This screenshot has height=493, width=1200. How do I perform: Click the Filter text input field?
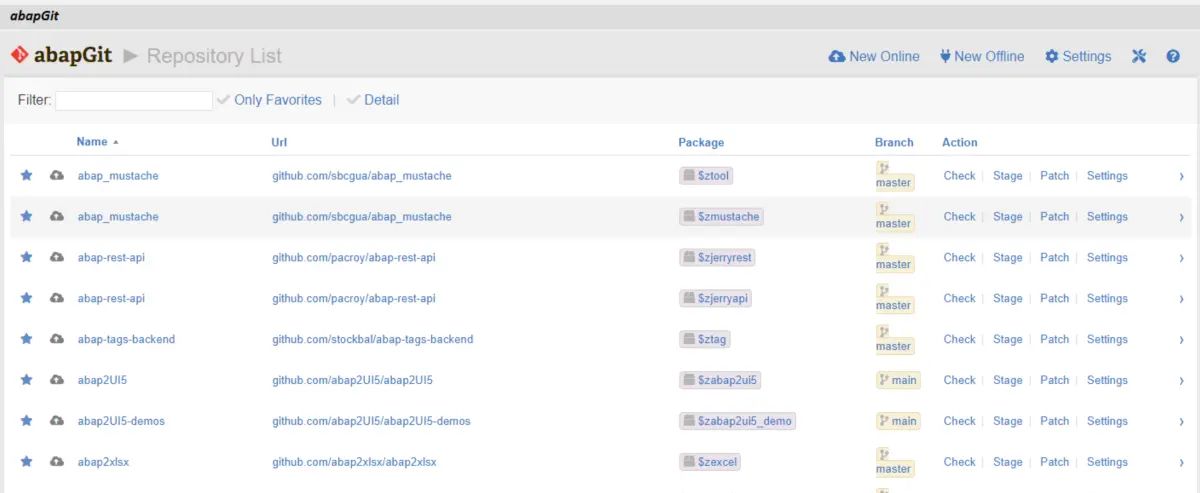pyautogui.click(x=134, y=100)
